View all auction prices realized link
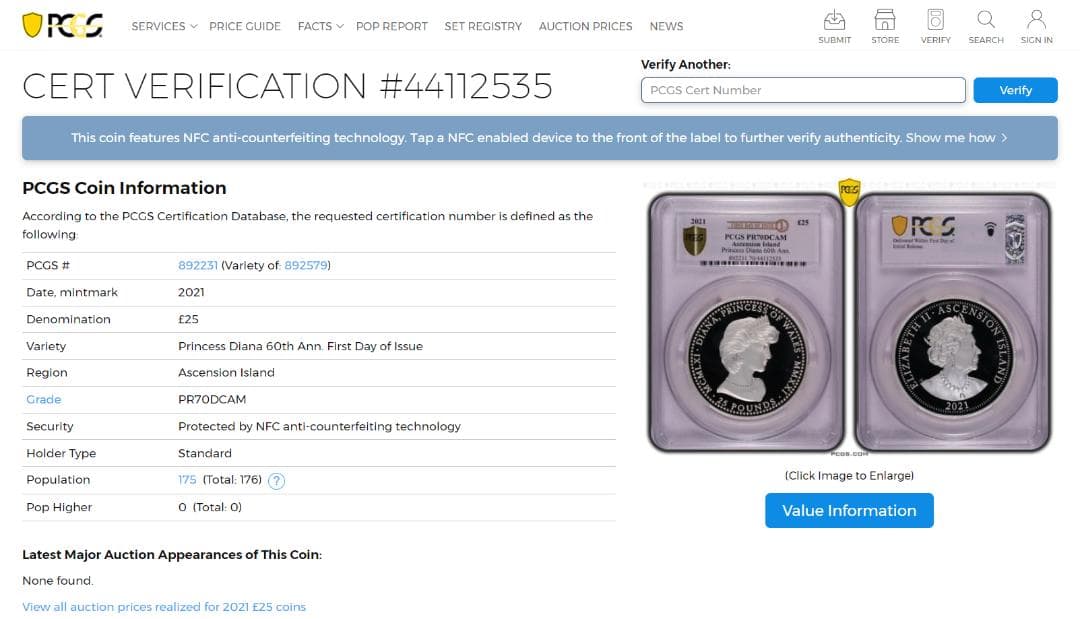1080x619 pixels. click(164, 607)
